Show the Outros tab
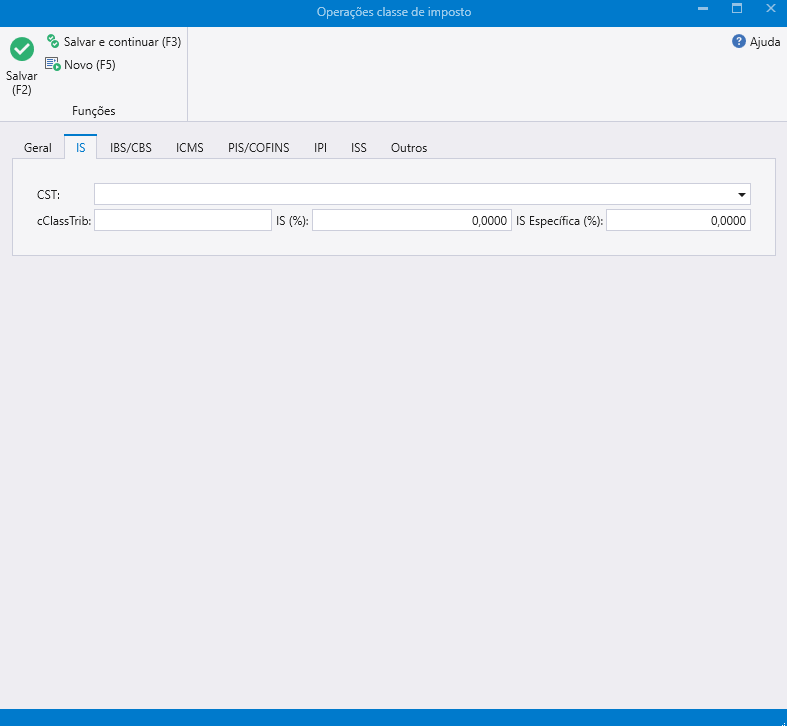This screenshot has height=726, width=787. click(x=409, y=148)
